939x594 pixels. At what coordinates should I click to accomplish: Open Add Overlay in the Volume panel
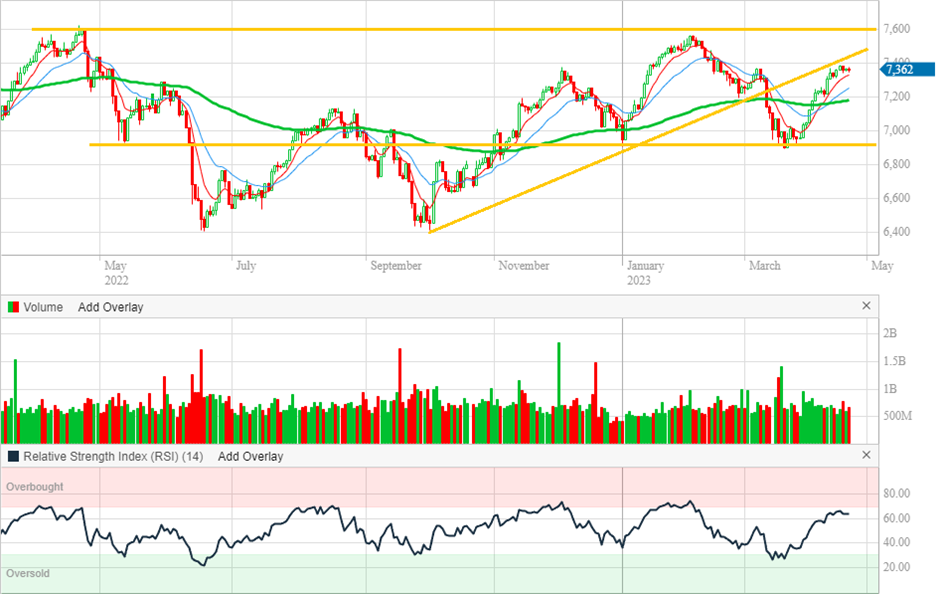click(110, 307)
